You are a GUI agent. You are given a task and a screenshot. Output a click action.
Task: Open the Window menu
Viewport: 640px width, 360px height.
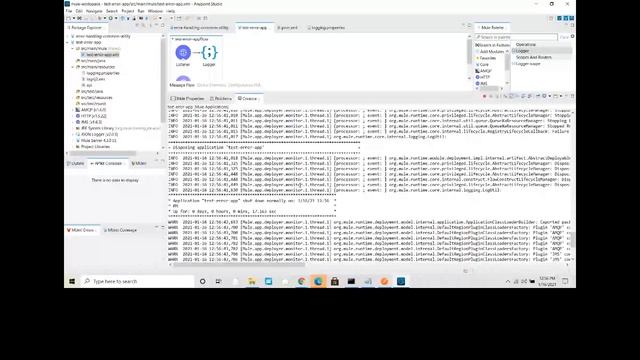[x=155, y=11]
